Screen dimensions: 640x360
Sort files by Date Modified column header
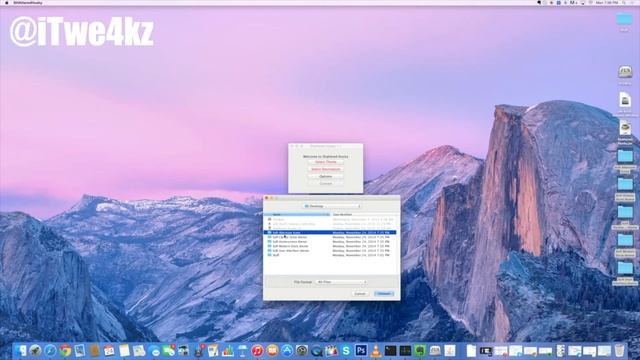click(364, 214)
